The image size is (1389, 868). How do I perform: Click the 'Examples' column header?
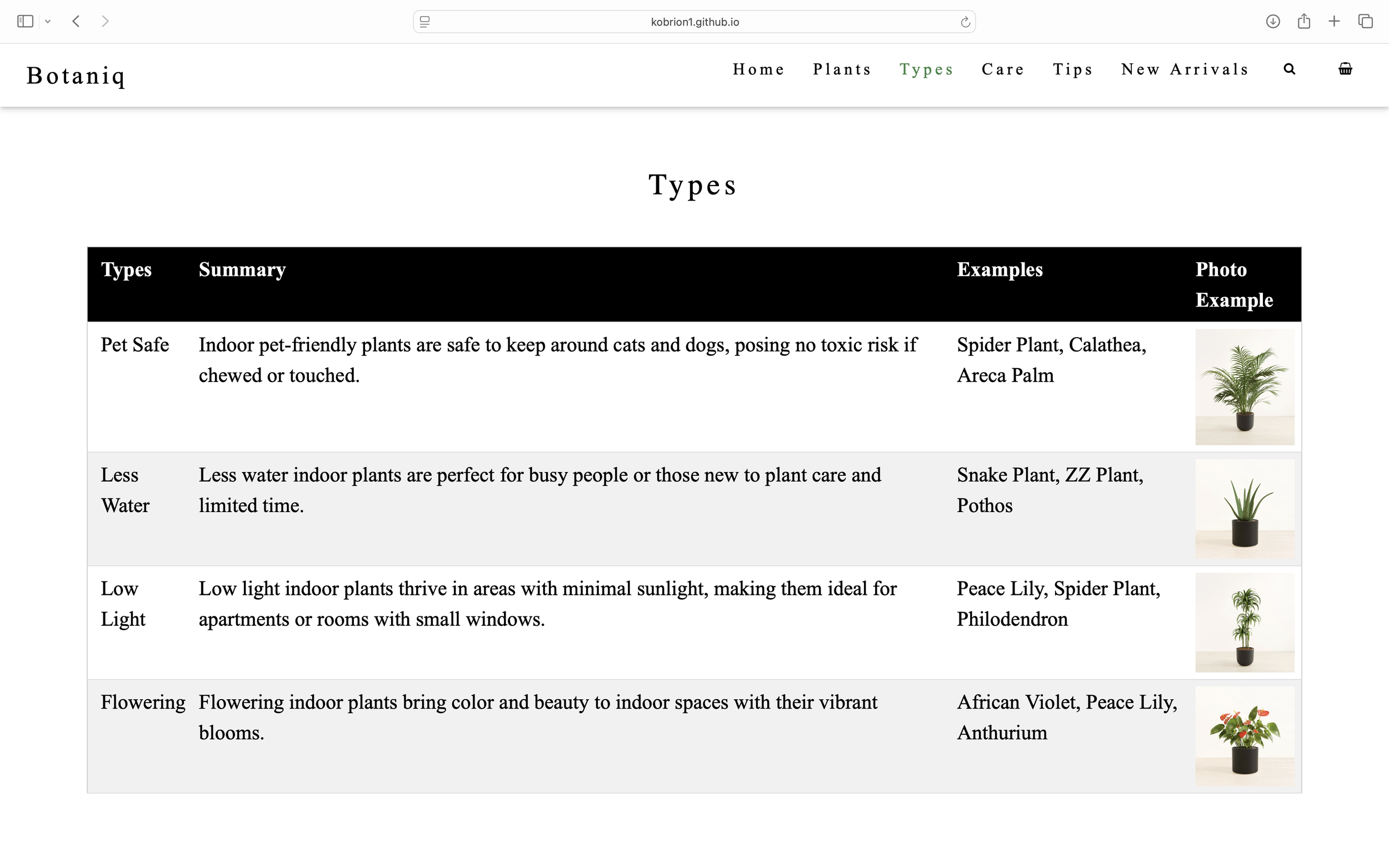click(1000, 270)
